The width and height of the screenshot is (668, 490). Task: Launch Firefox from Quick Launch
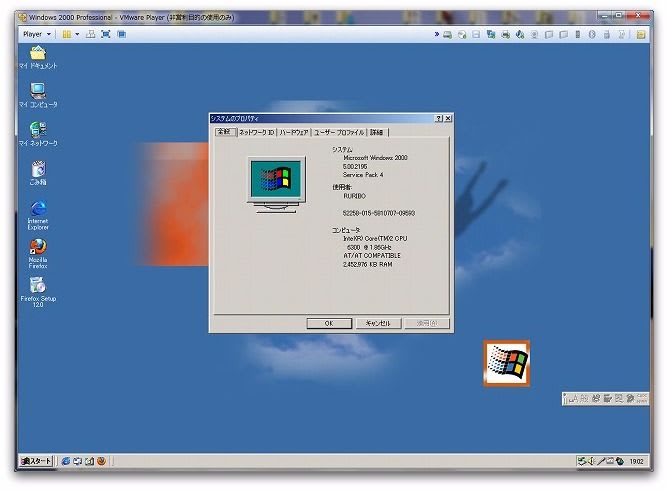(101, 461)
